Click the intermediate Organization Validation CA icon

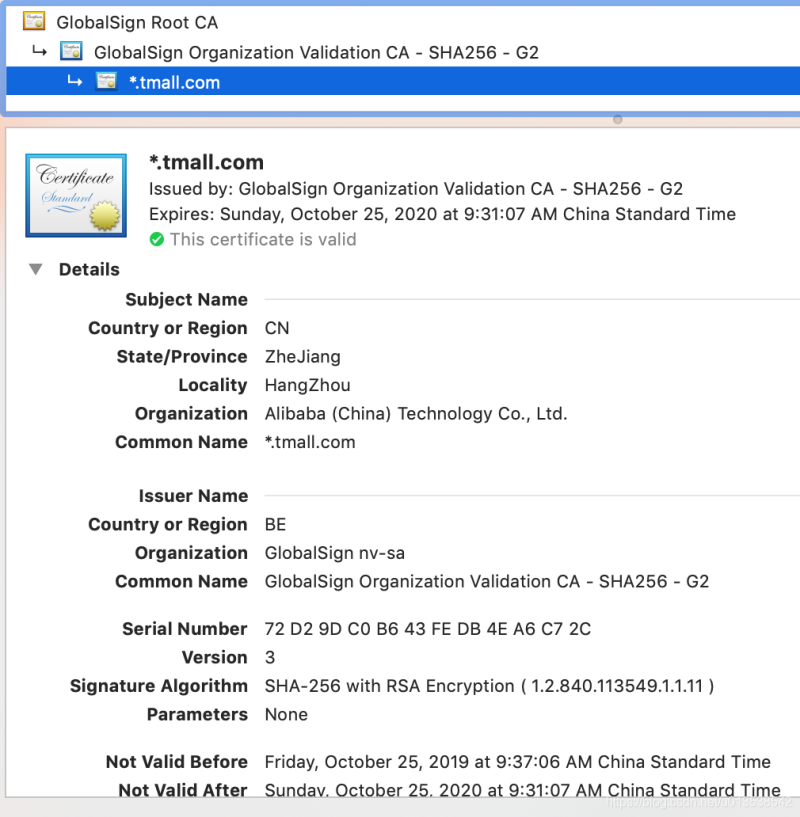coord(71,51)
